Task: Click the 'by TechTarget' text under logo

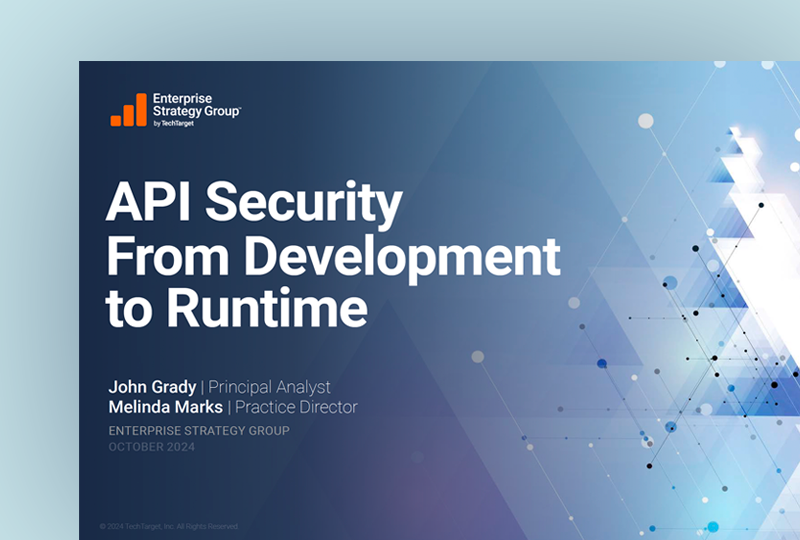Action: click(173, 124)
